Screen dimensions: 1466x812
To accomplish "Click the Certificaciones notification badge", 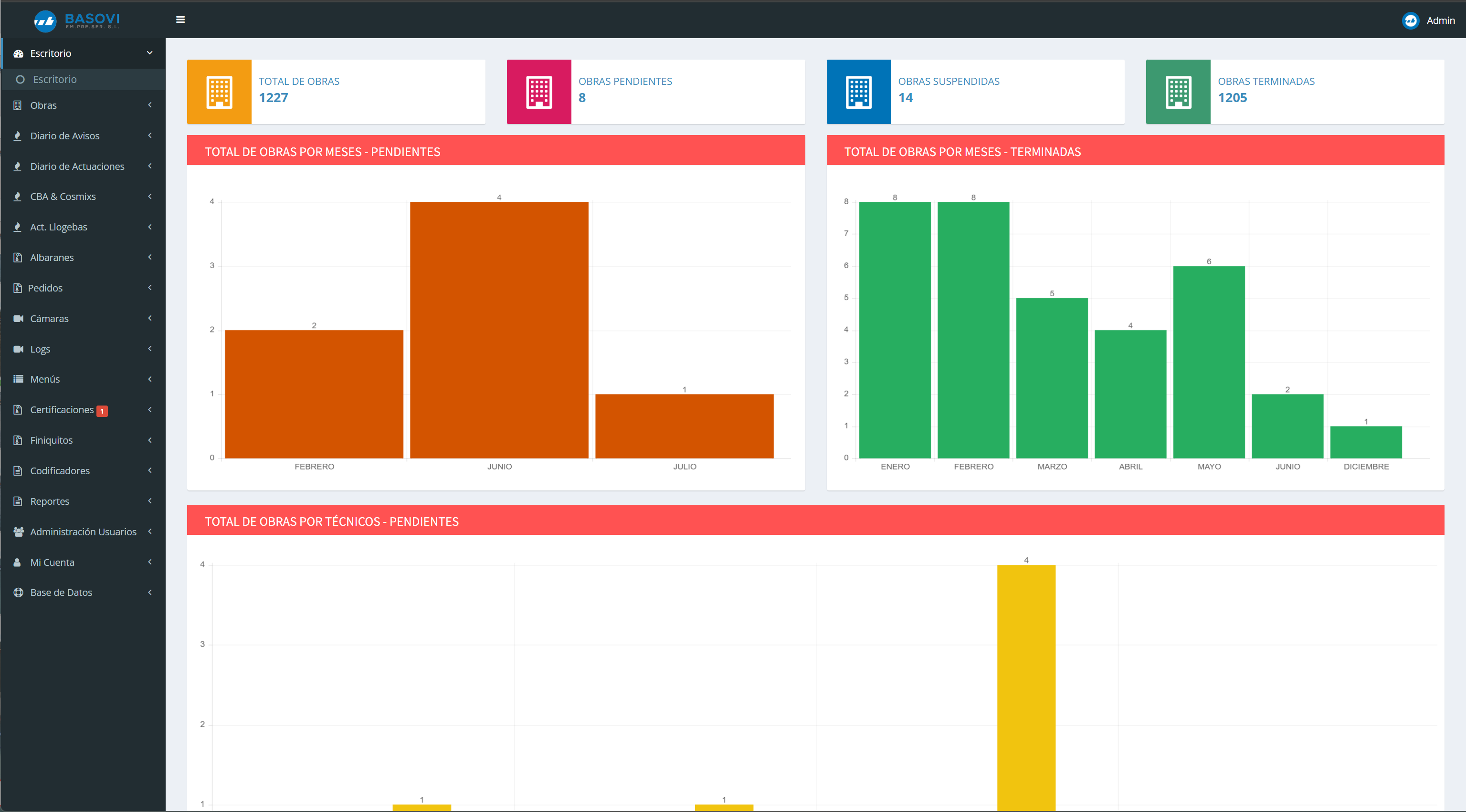I will (102, 411).
